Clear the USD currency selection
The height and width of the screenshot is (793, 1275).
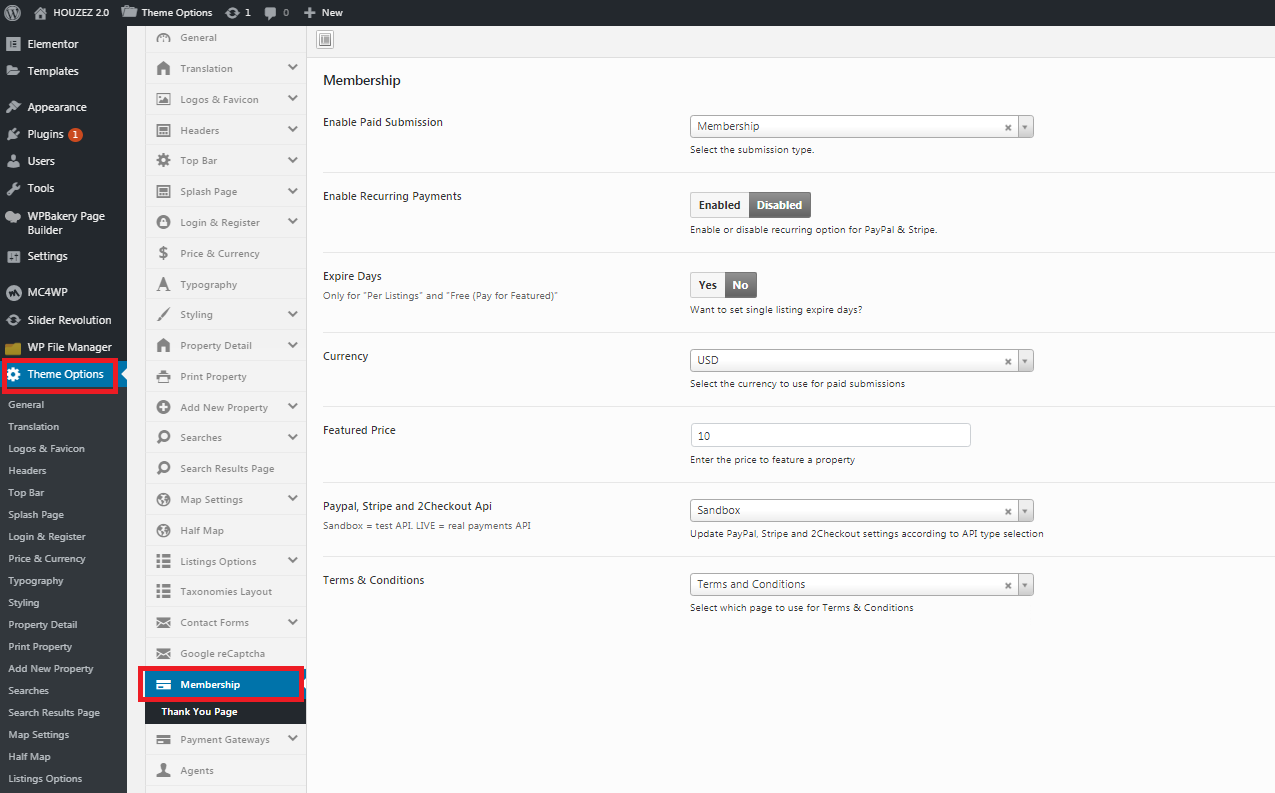(x=1008, y=361)
